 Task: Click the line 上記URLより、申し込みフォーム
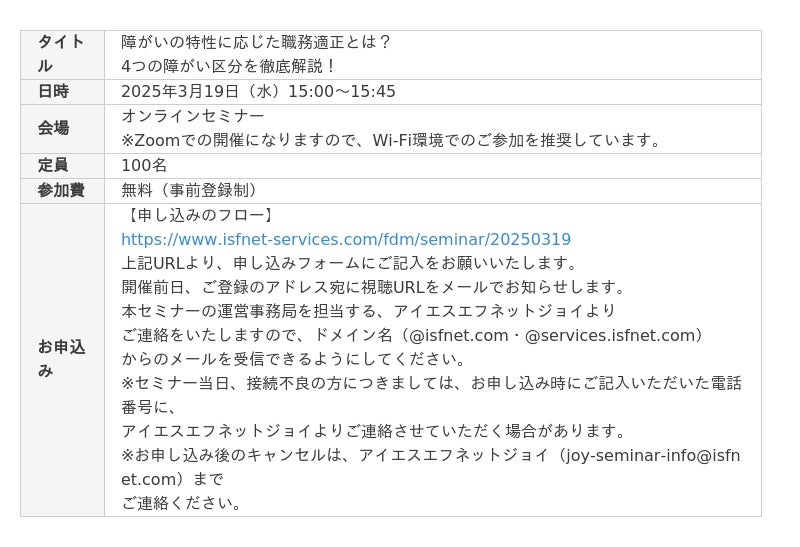click(349, 263)
